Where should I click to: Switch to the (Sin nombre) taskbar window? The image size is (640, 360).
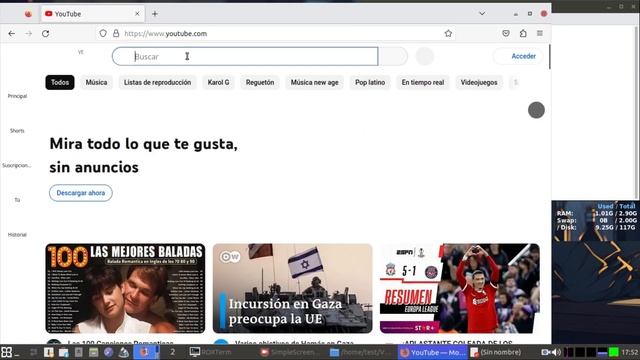coord(496,352)
